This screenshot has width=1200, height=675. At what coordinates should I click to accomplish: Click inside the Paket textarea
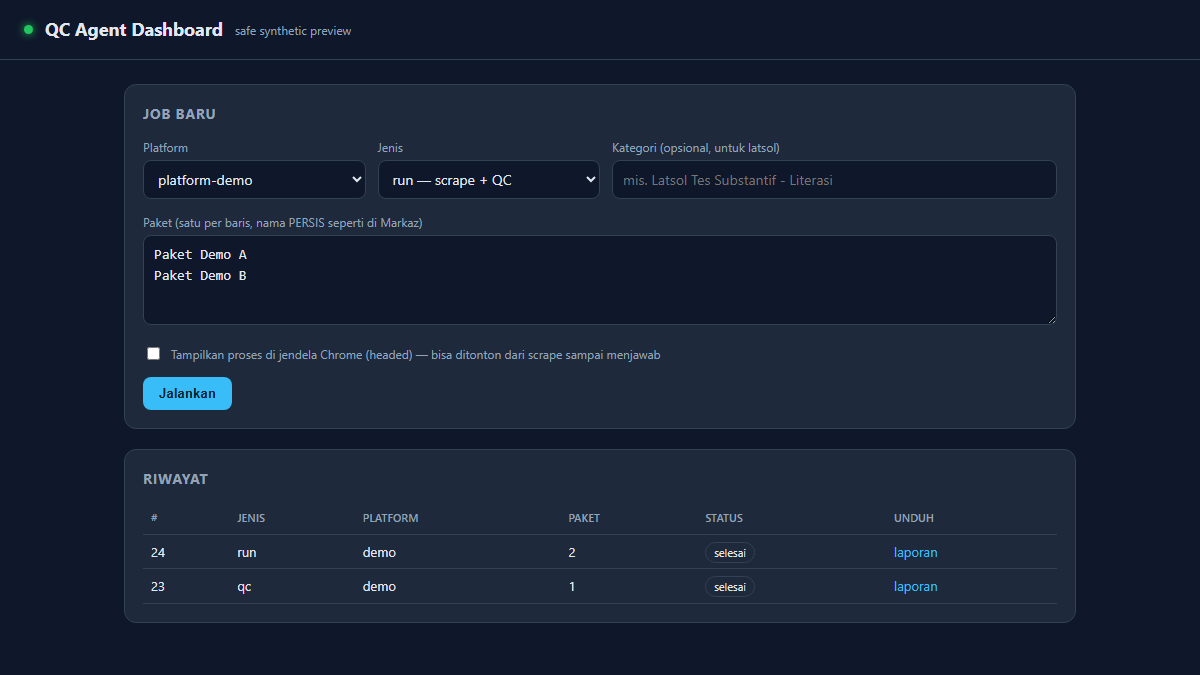pyautogui.click(x=600, y=280)
